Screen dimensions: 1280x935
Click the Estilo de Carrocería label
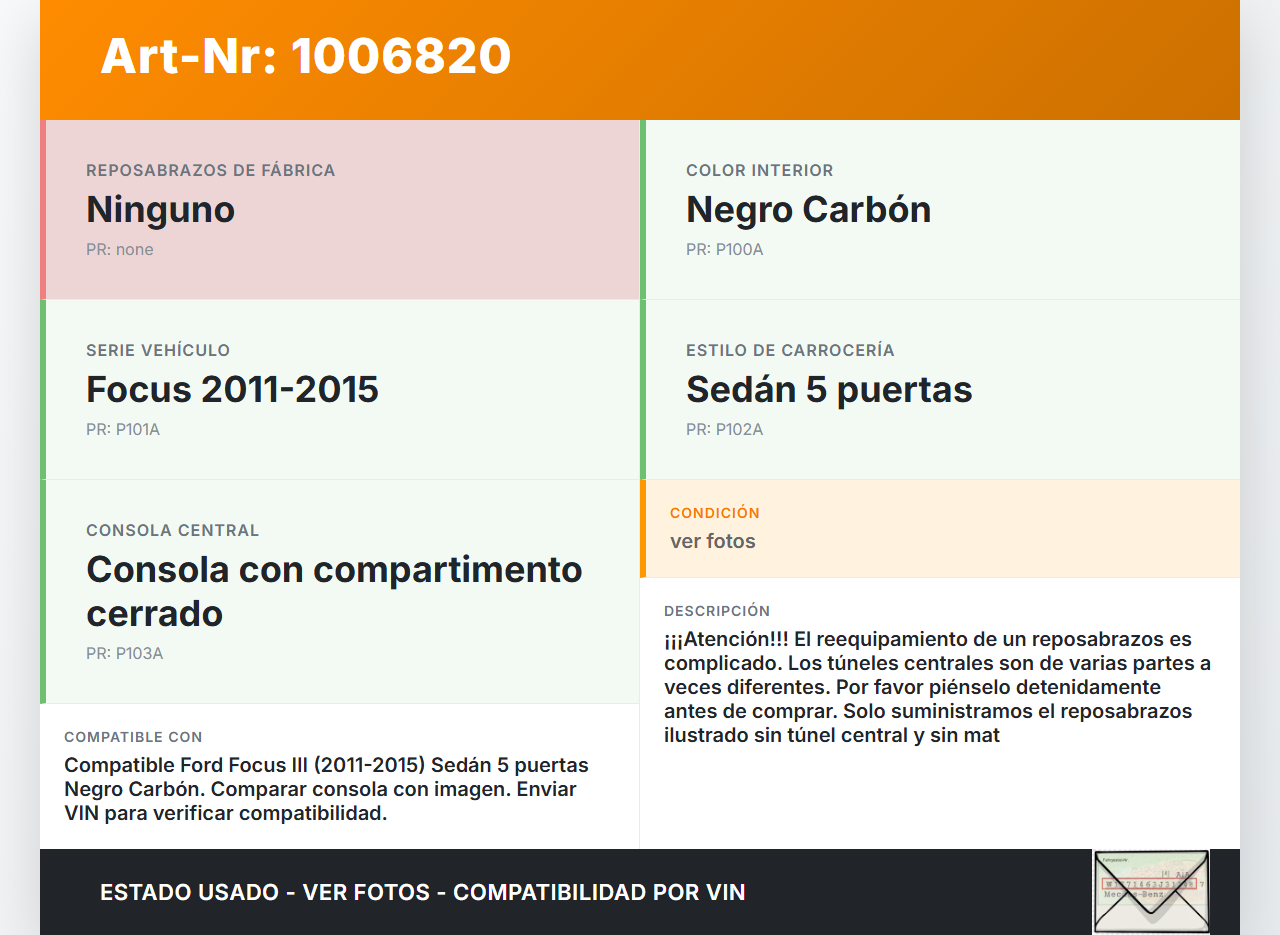click(790, 350)
